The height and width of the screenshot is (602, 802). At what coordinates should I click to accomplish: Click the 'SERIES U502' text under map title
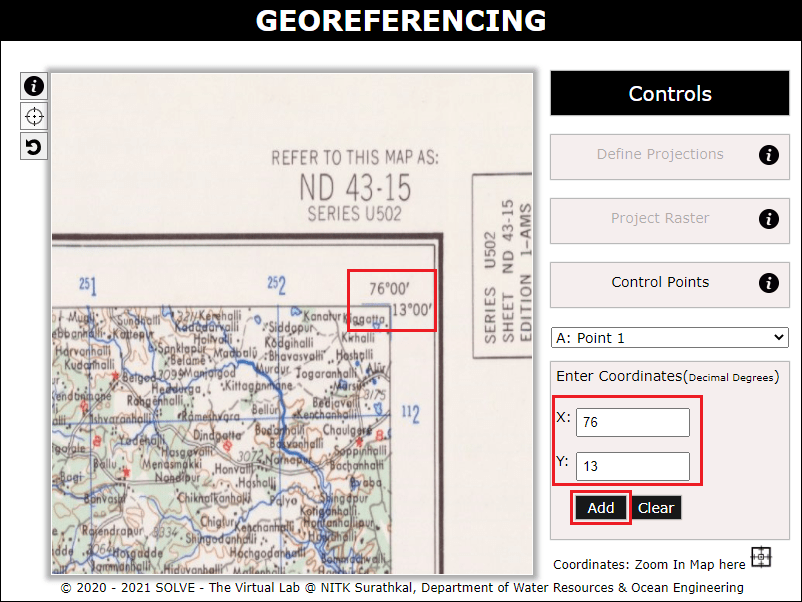pos(354,213)
